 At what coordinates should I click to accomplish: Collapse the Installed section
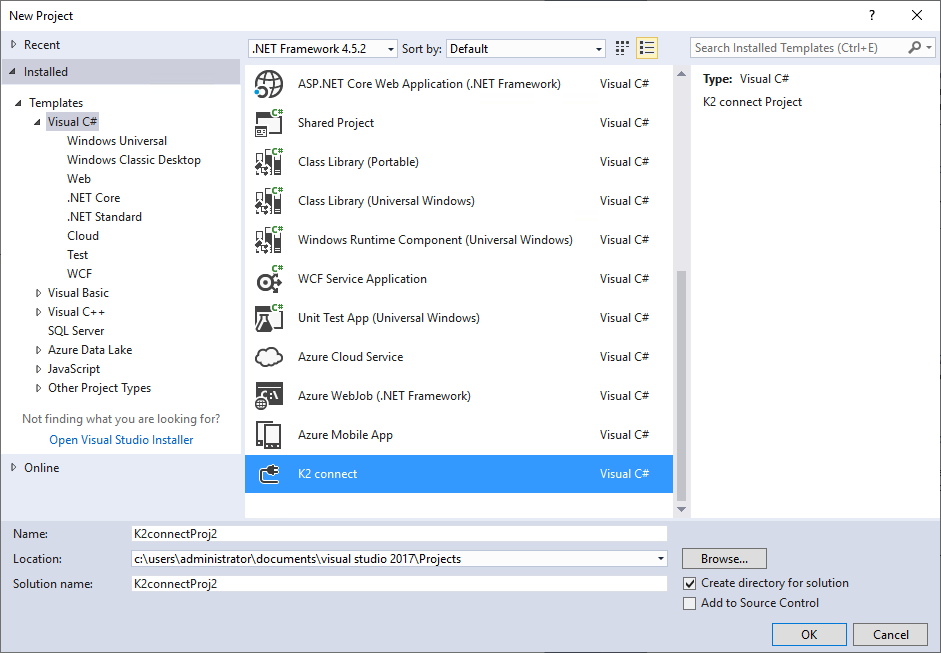13,71
